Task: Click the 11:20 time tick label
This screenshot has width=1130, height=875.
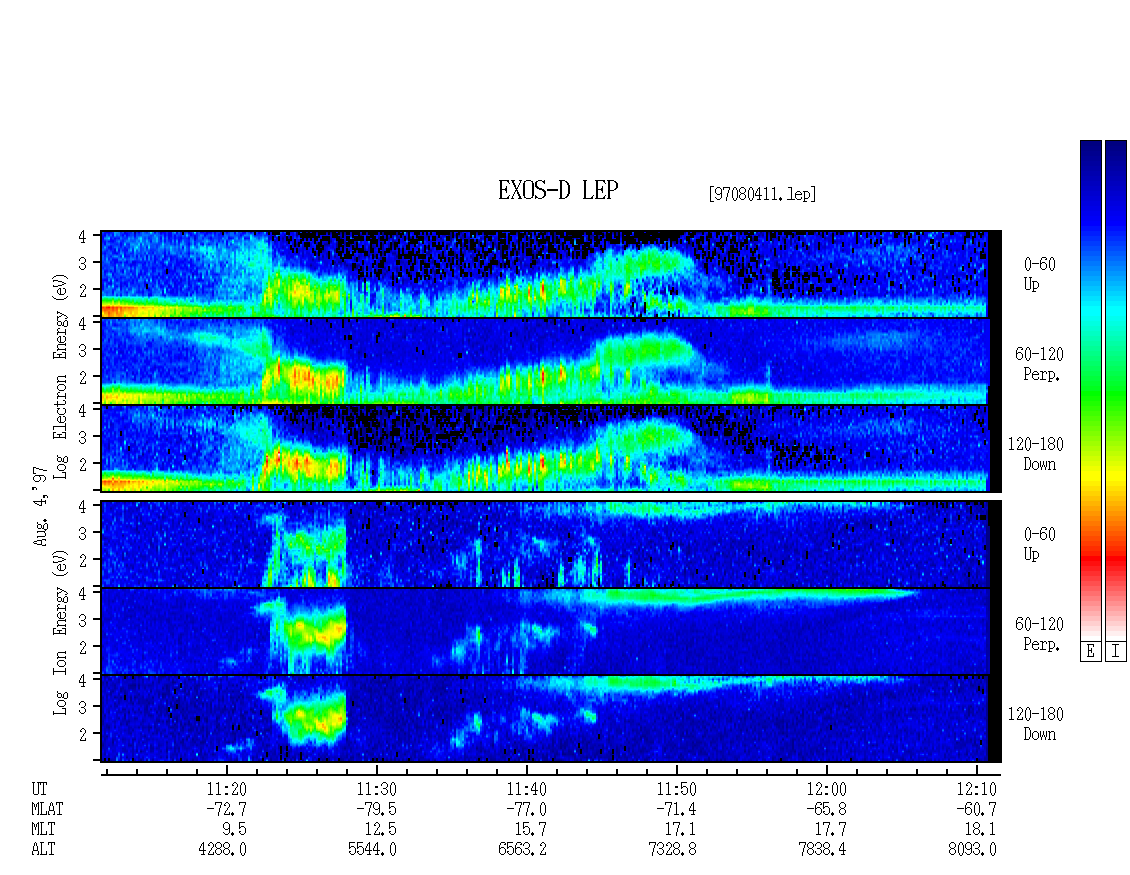Action: (226, 789)
